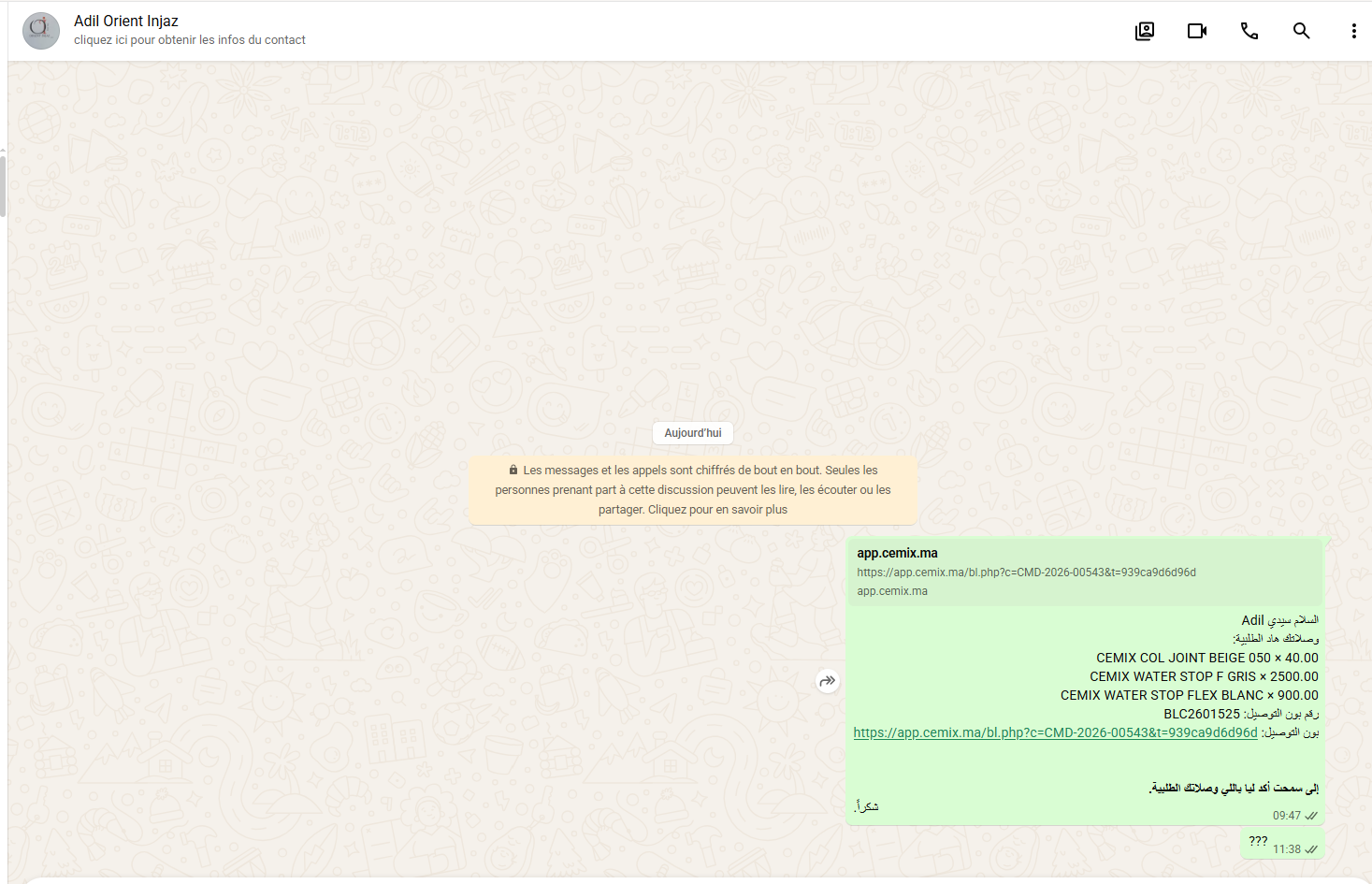The width and height of the screenshot is (1372, 884).
Task: Click the lock icon in encryption notice
Action: coord(513,471)
